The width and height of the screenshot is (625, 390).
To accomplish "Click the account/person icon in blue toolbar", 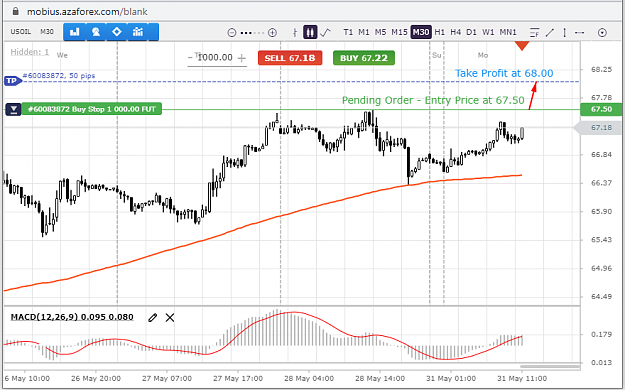I will (x=96, y=32).
